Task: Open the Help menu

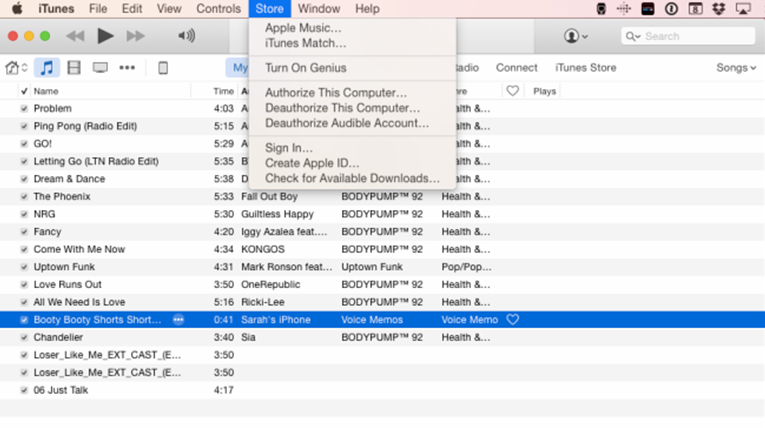Action: [367, 9]
